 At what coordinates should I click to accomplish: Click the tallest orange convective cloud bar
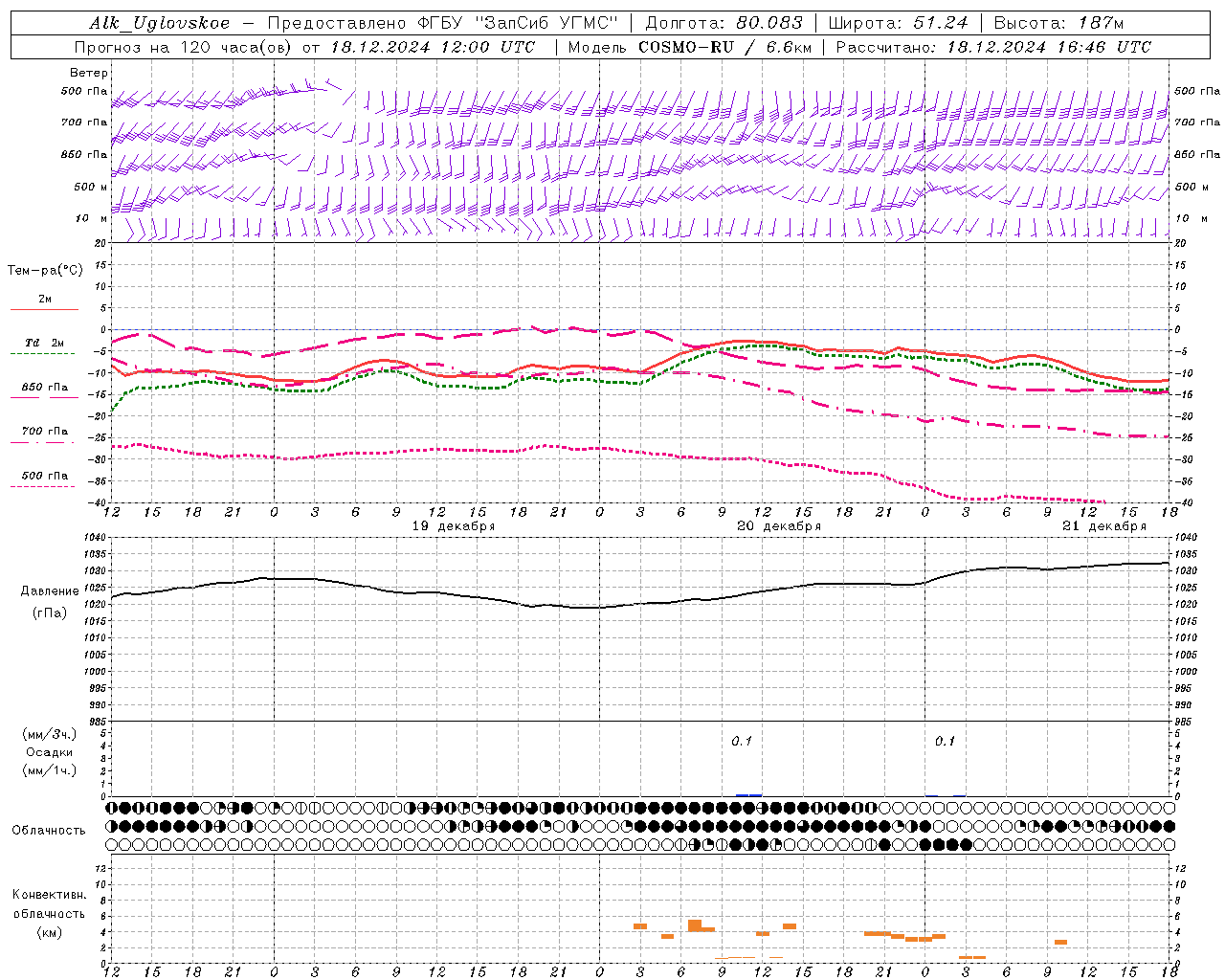pos(695,925)
